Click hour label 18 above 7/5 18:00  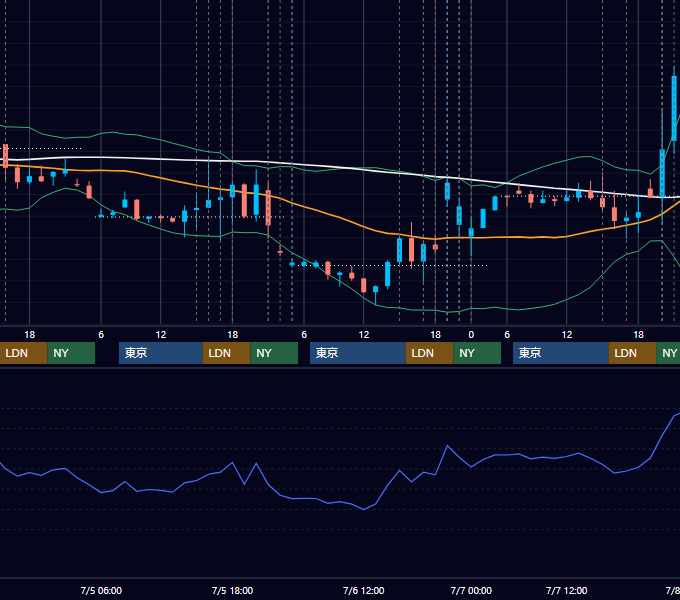click(x=232, y=335)
